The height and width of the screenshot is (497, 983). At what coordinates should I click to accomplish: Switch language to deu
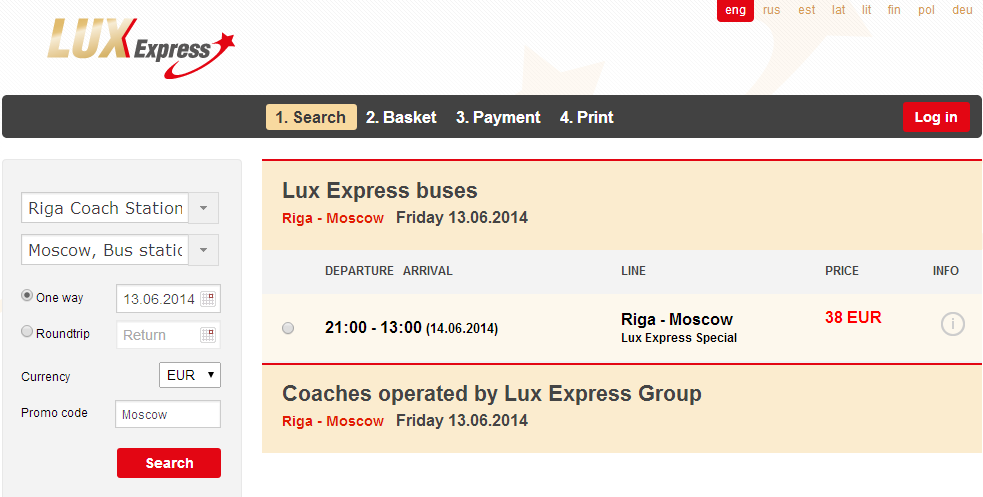[962, 10]
